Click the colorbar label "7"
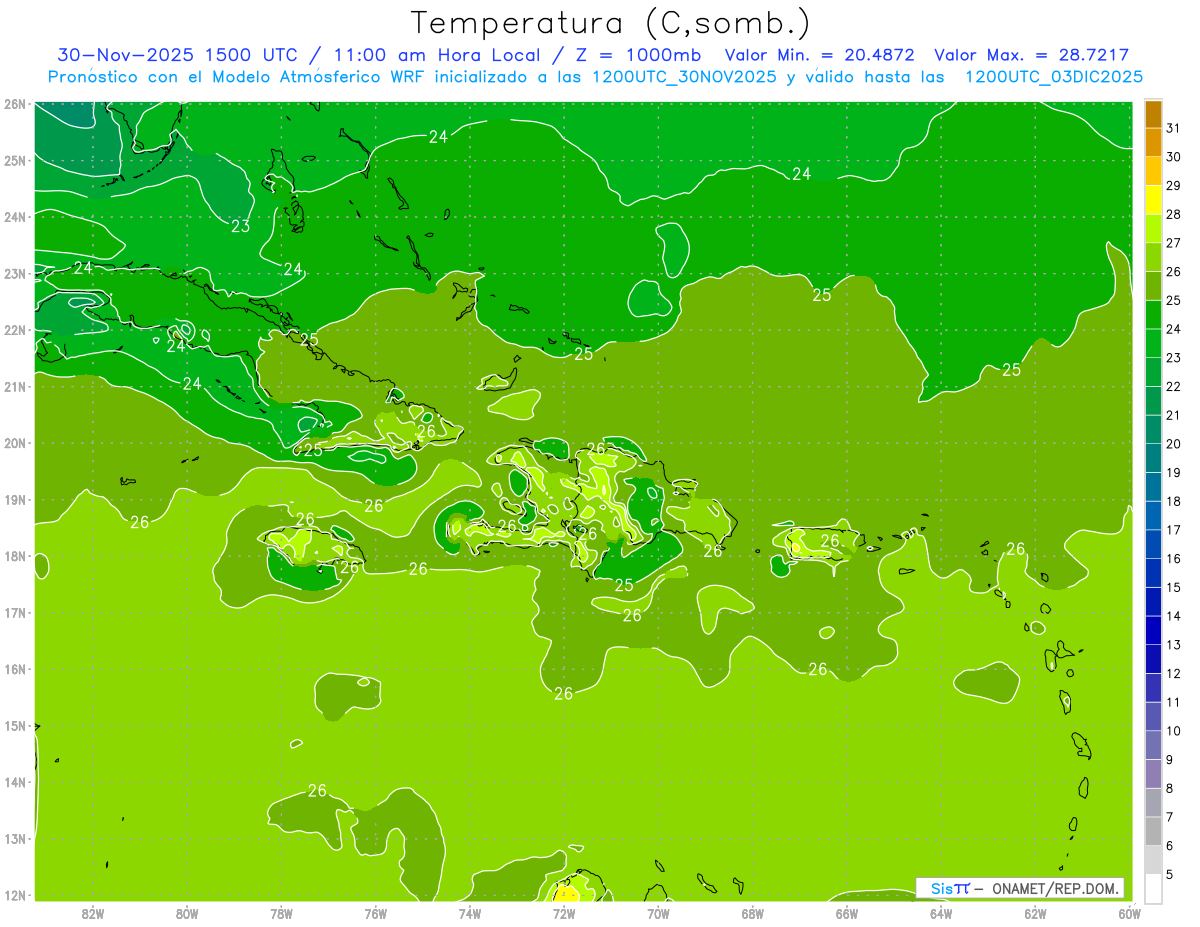This screenshot has height=927, width=1200. (1170, 817)
